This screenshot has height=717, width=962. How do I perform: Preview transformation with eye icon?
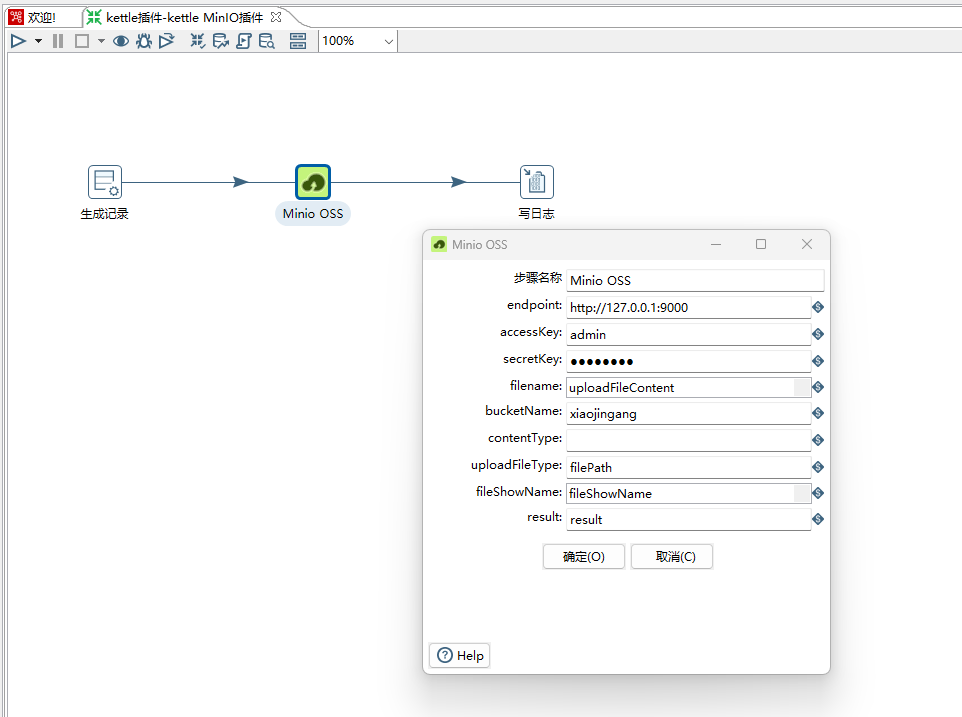point(121,41)
